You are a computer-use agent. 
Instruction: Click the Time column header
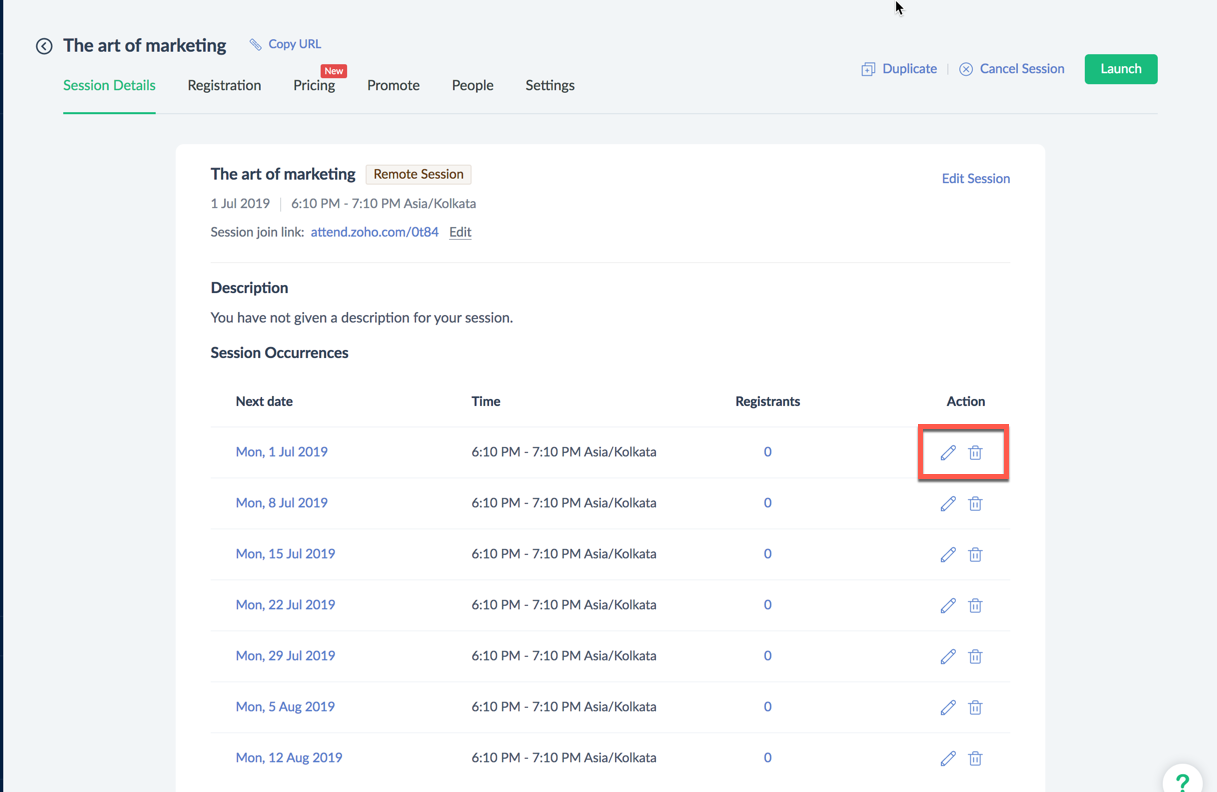(x=486, y=401)
